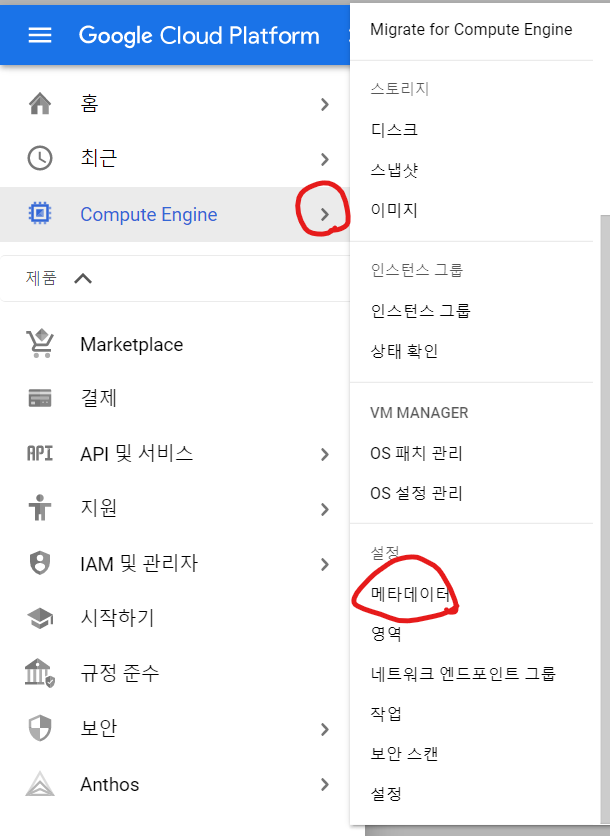
Task: Expand the 홈 submenu arrow
Action: pyautogui.click(x=325, y=104)
